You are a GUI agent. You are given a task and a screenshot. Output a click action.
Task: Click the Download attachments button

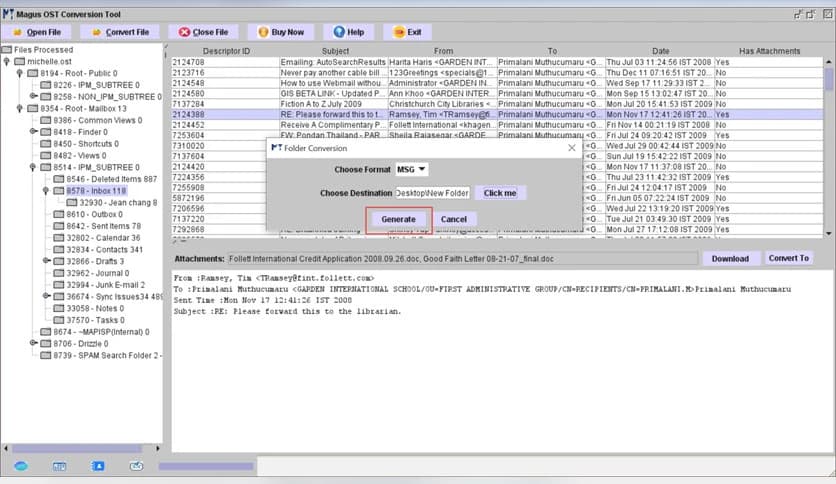(730, 259)
